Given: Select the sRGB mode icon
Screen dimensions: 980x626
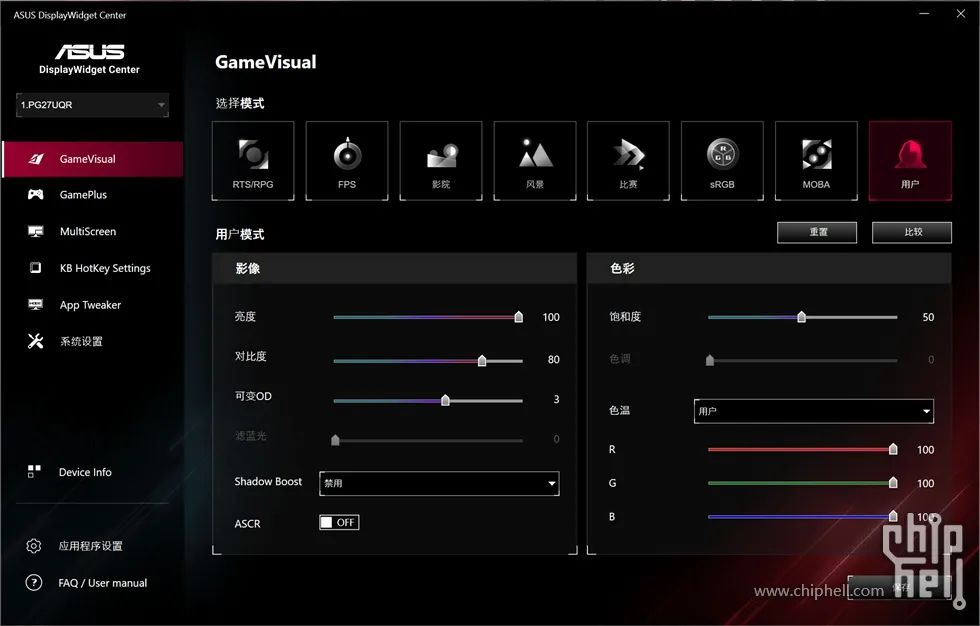Looking at the screenshot, I should click(x=722, y=154).
